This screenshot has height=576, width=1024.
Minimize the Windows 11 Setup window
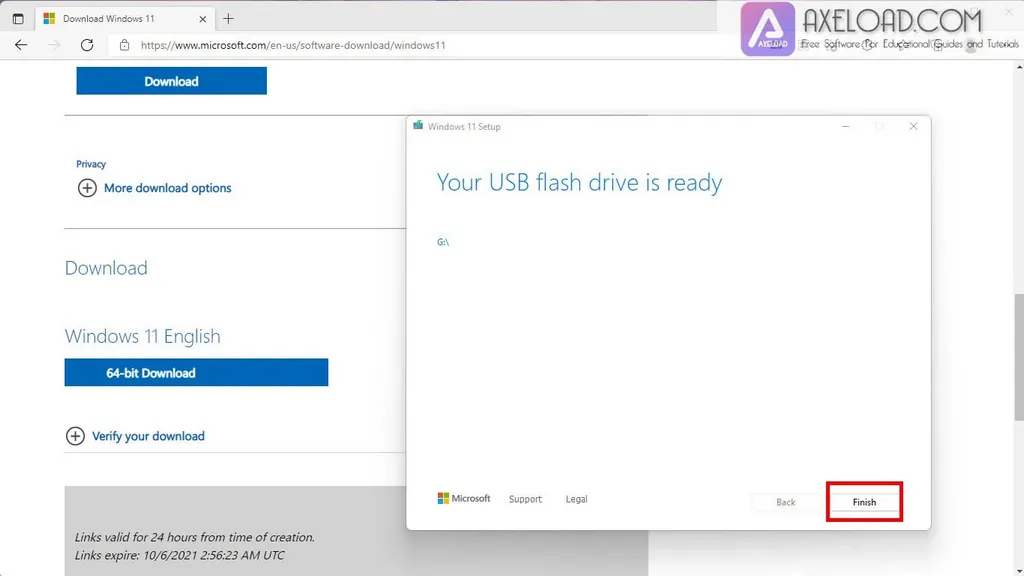click(x=846, y=126)
